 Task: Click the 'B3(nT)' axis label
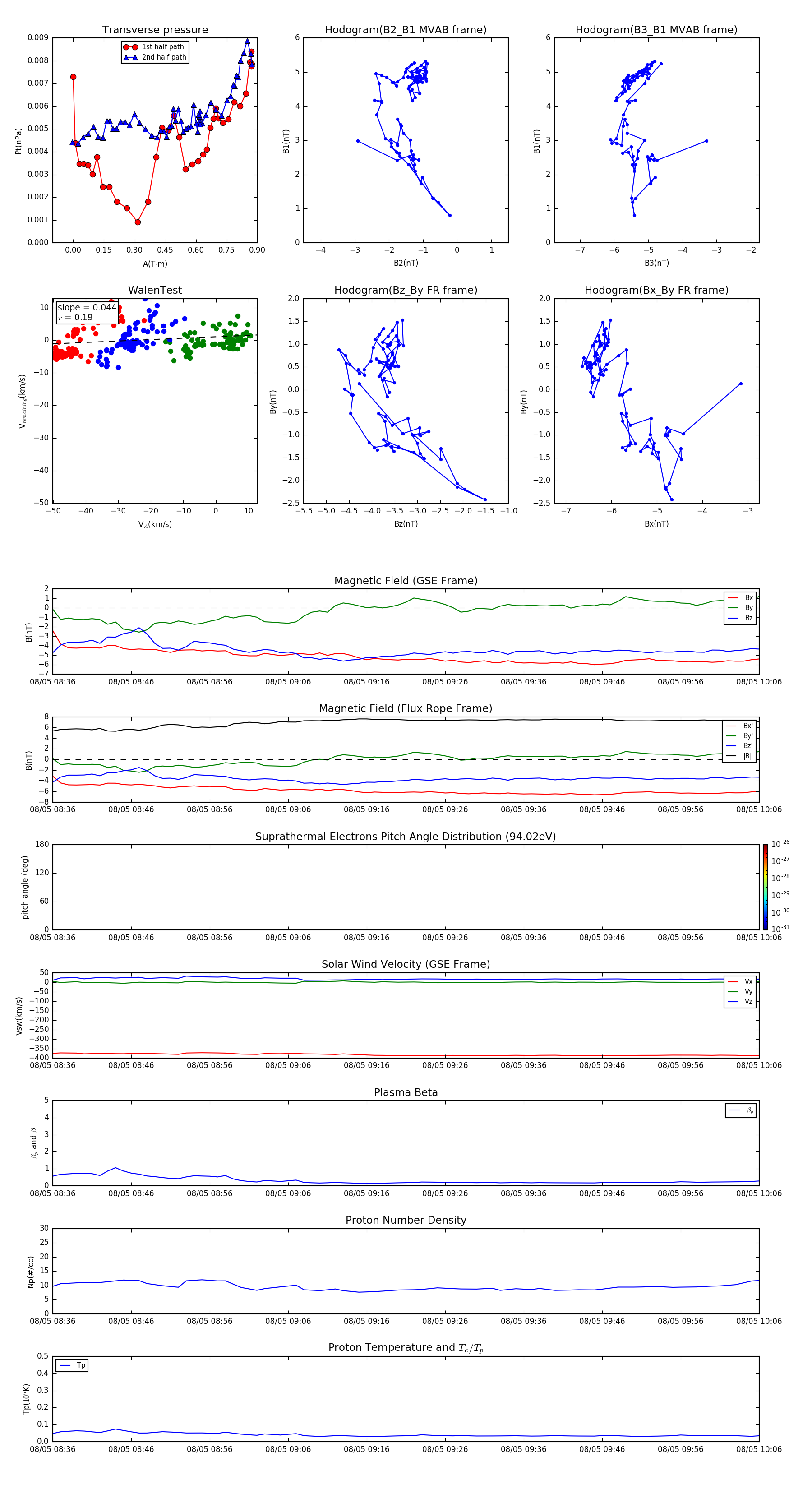pyautogui.click(x=656, y=263)
